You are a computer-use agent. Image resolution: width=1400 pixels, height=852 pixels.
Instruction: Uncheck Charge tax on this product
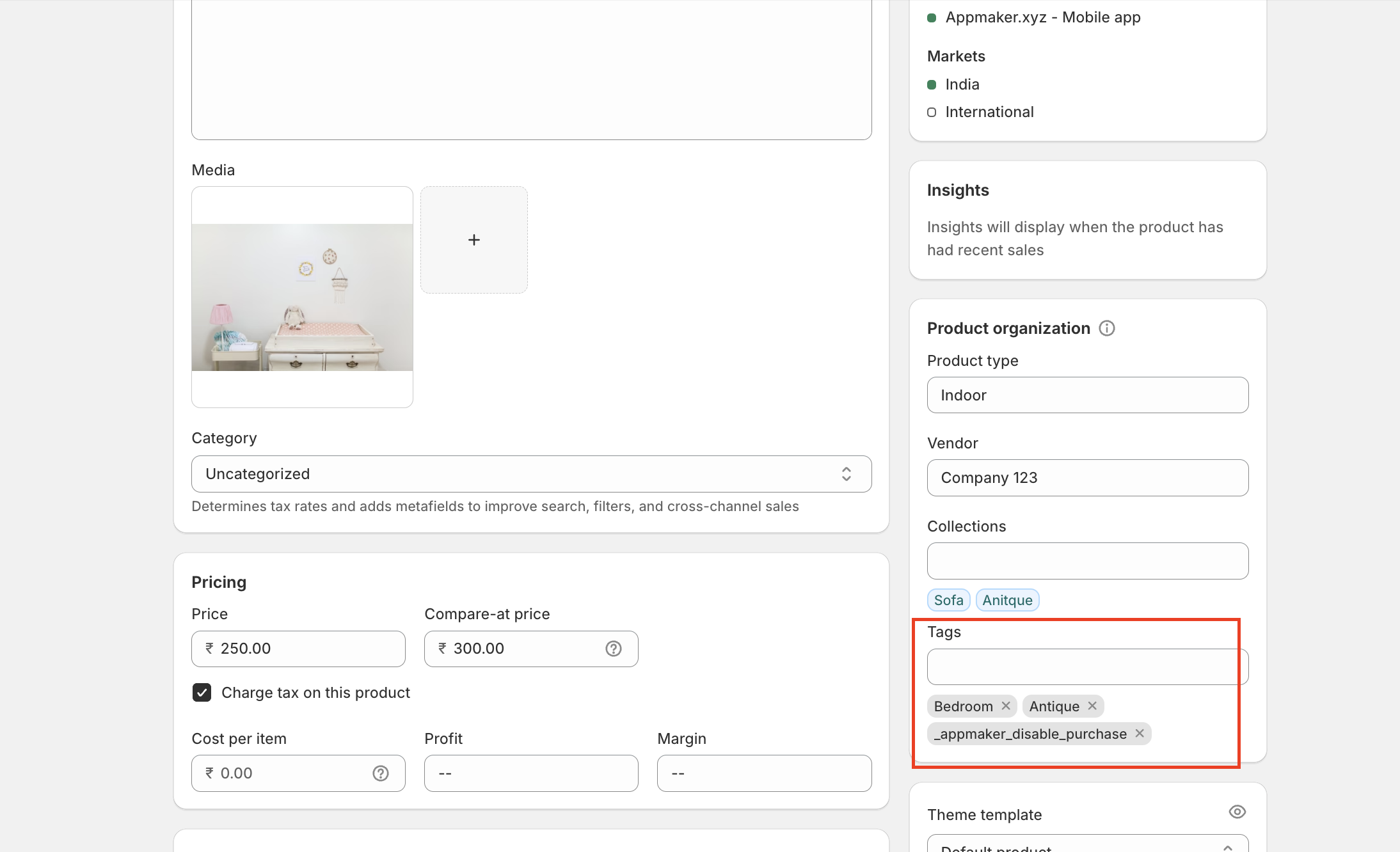click(x=202, y=693)
